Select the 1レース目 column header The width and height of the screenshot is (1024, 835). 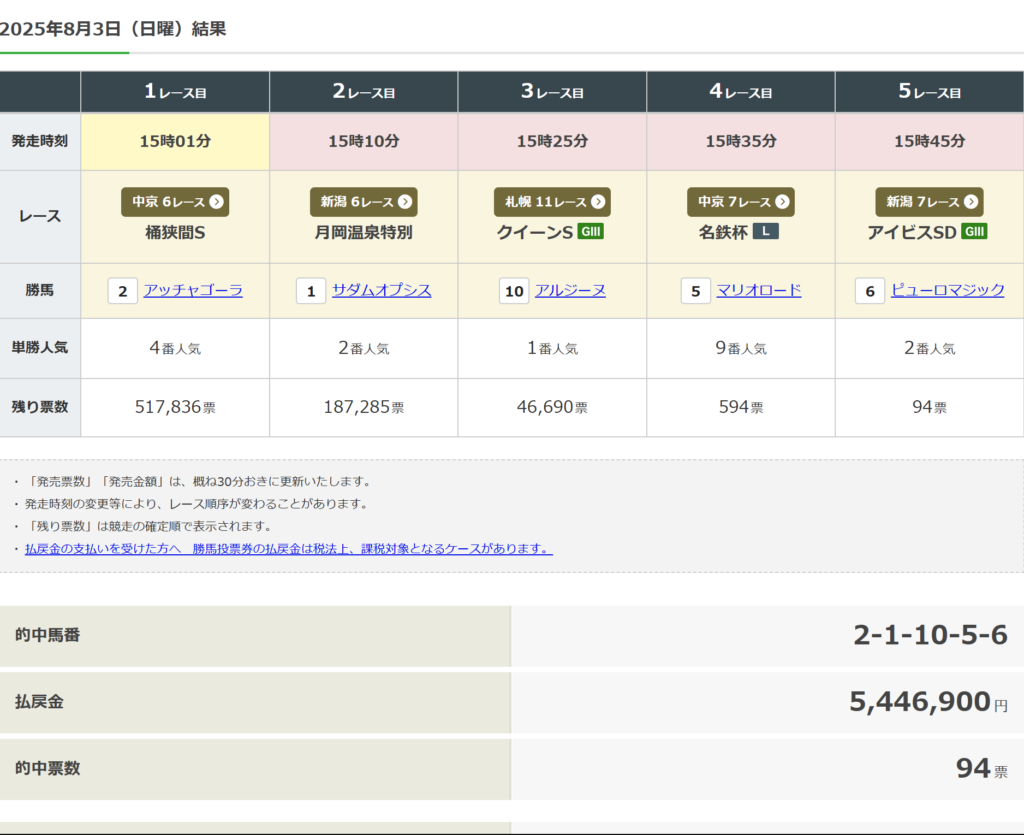coord(175,92)
